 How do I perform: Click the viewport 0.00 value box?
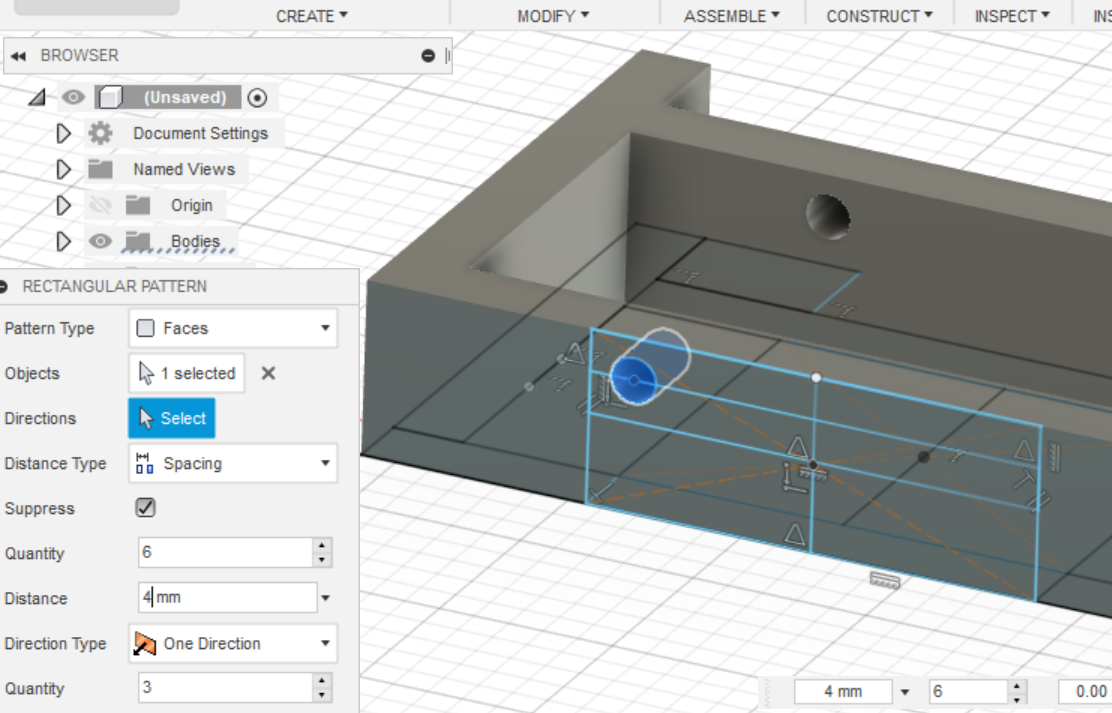coord(1085,691)
